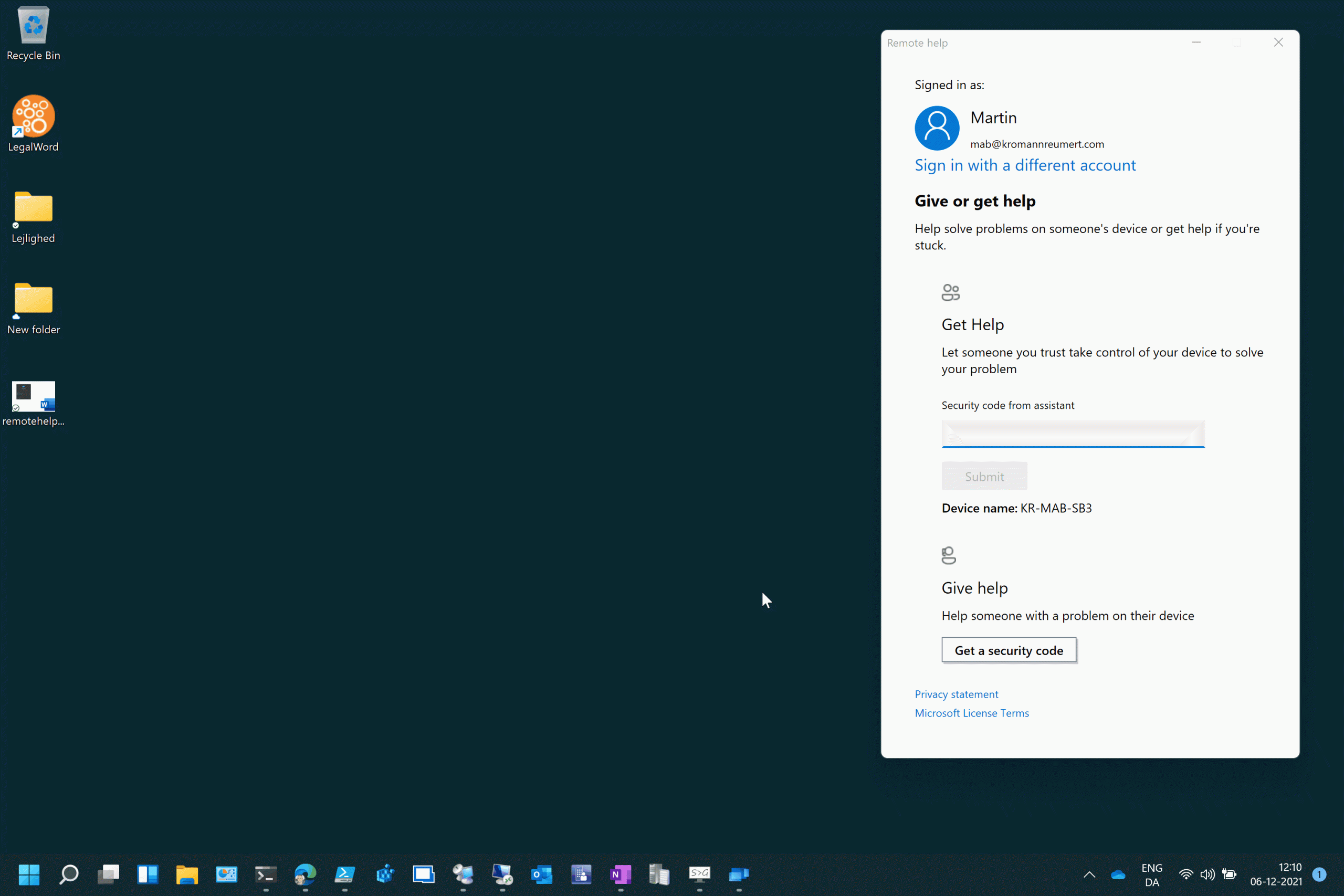Open the Privacy statement link
1344x896 pixels.
[x=956, y=694]
